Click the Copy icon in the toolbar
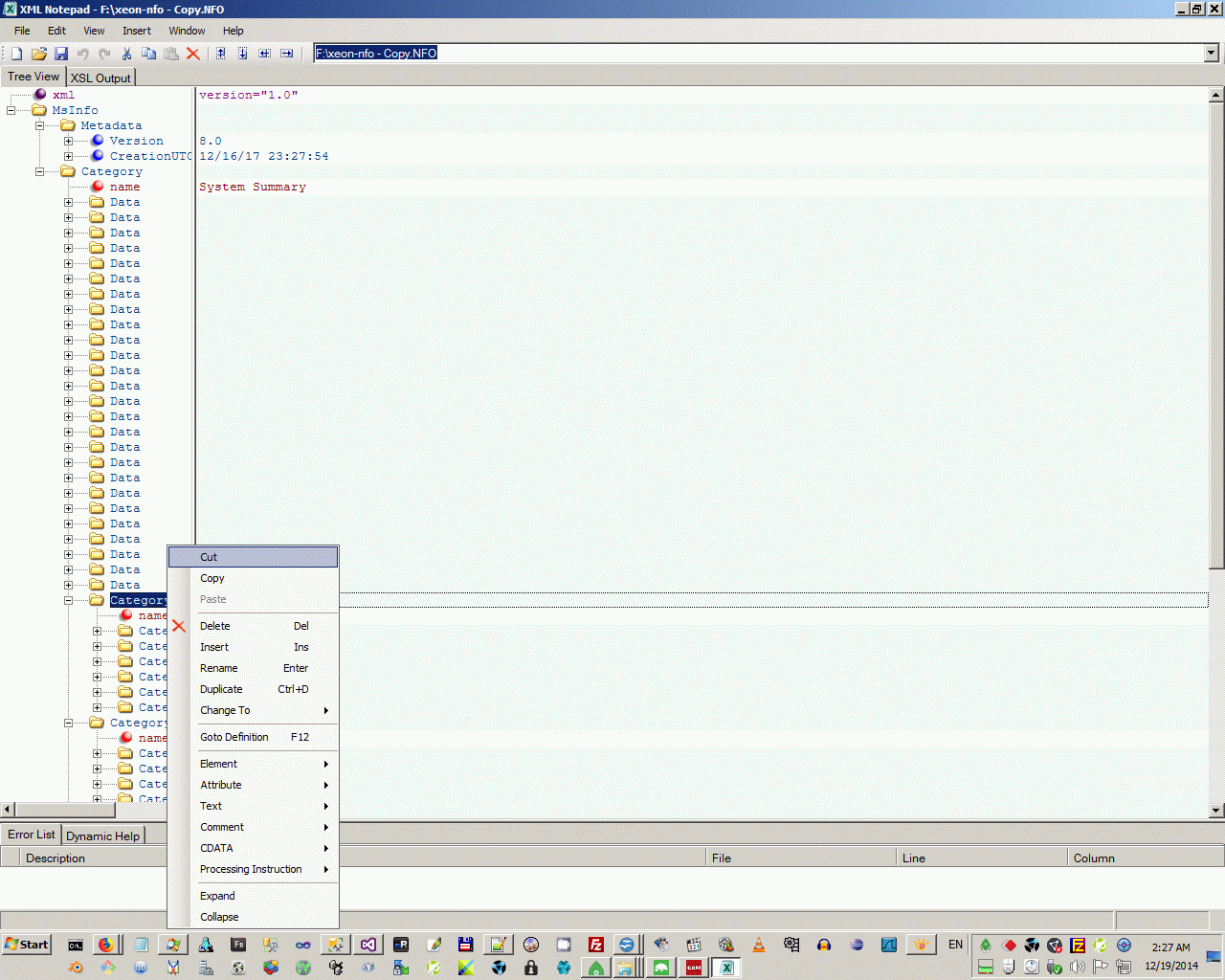 pyautogui.click(x=148, y=54)
